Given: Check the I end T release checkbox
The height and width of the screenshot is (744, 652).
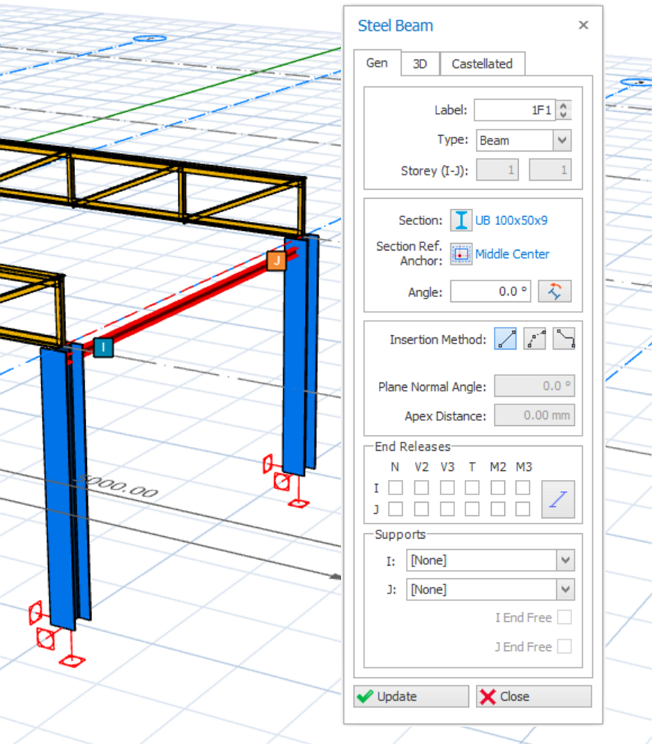Looking at the screenshot, I should pyautogui.click(x=472, y=488).
